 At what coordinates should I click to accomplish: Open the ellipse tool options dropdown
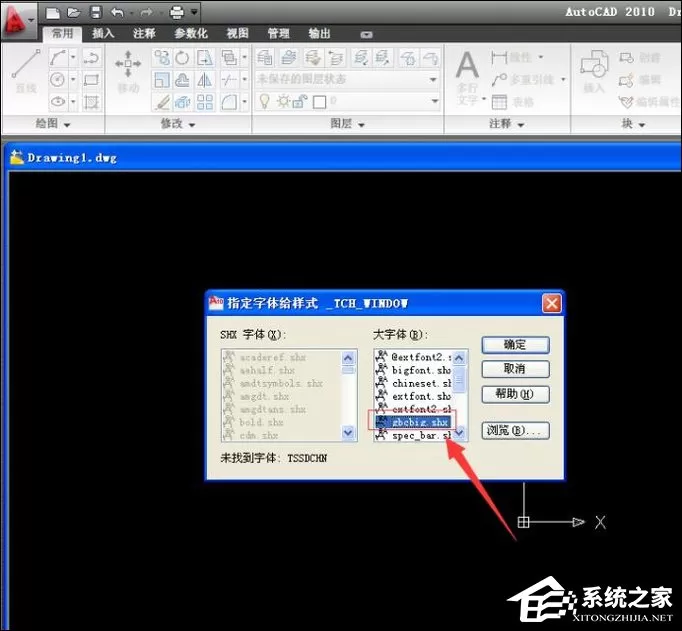pos(73,102)
